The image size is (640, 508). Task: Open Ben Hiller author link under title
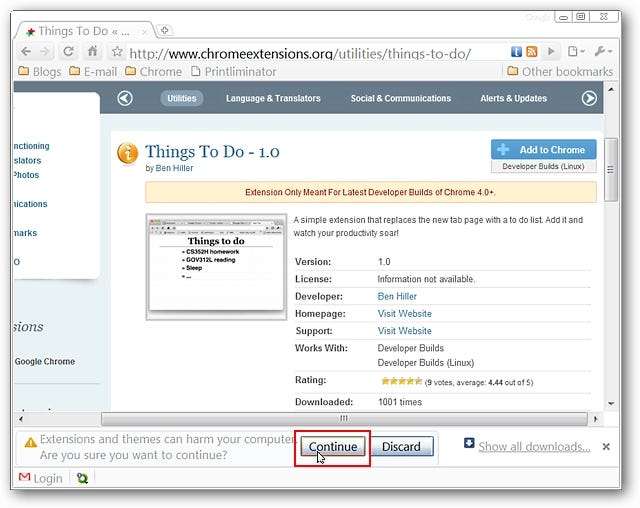click(174, 168)
